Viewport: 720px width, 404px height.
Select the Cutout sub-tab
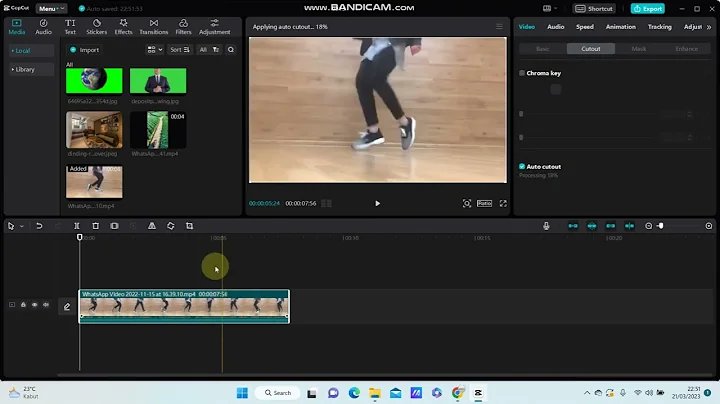pyautogui.click(x=591, y=49)
